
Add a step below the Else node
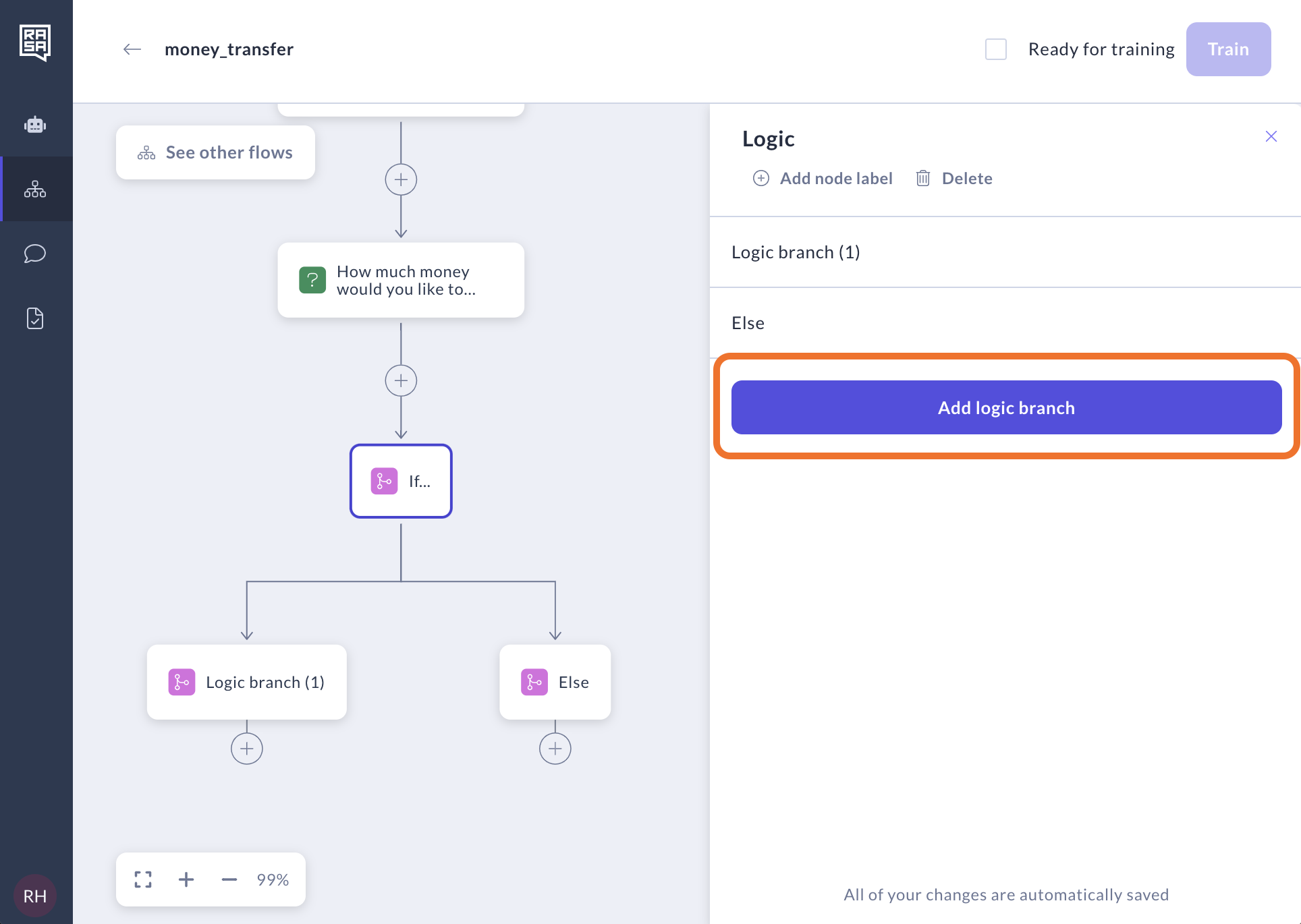point(555,749)
